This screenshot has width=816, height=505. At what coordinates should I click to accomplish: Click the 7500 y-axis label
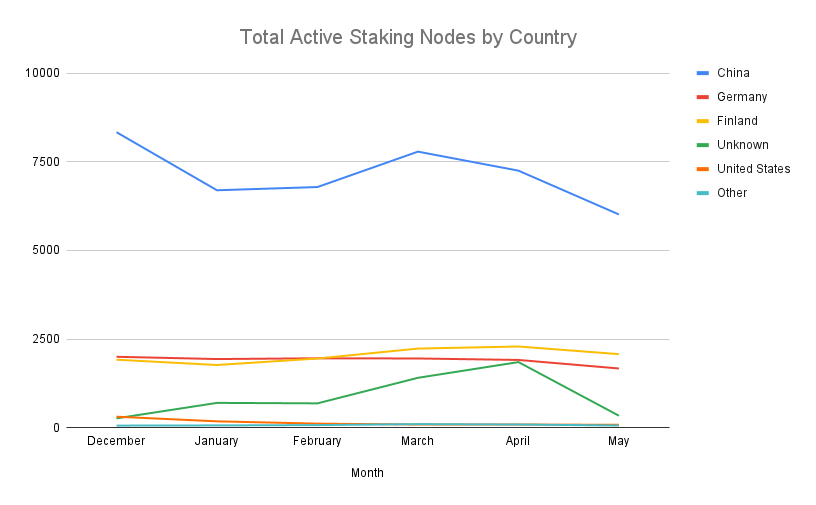click(46, 162)
